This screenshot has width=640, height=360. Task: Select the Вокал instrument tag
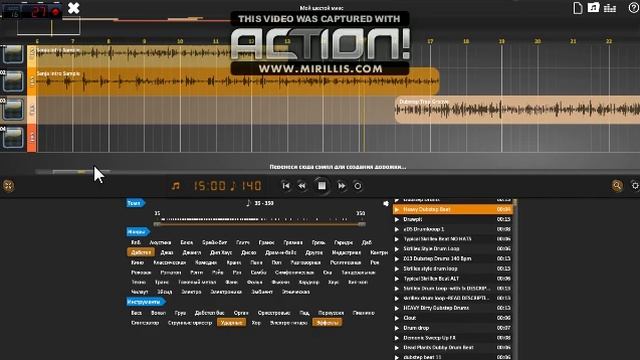(x=158, y=313)
